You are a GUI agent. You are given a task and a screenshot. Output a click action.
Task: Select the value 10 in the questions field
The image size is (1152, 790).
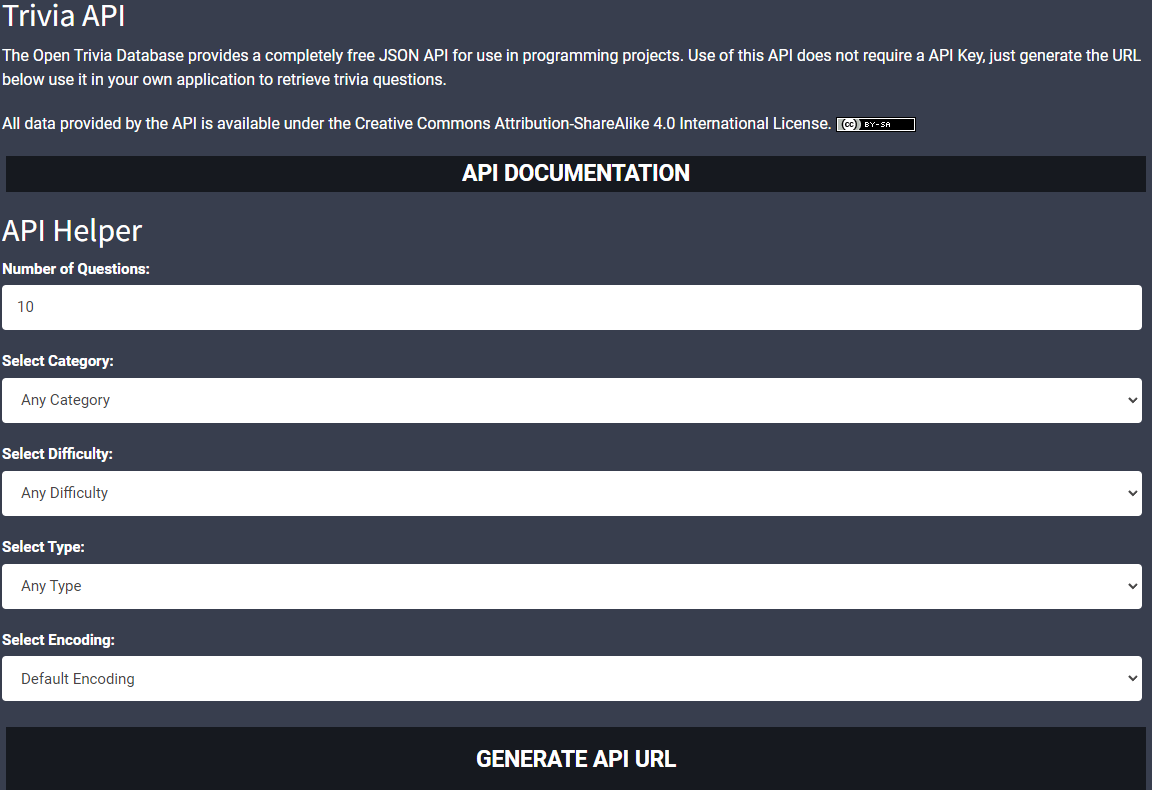(25, 307)
